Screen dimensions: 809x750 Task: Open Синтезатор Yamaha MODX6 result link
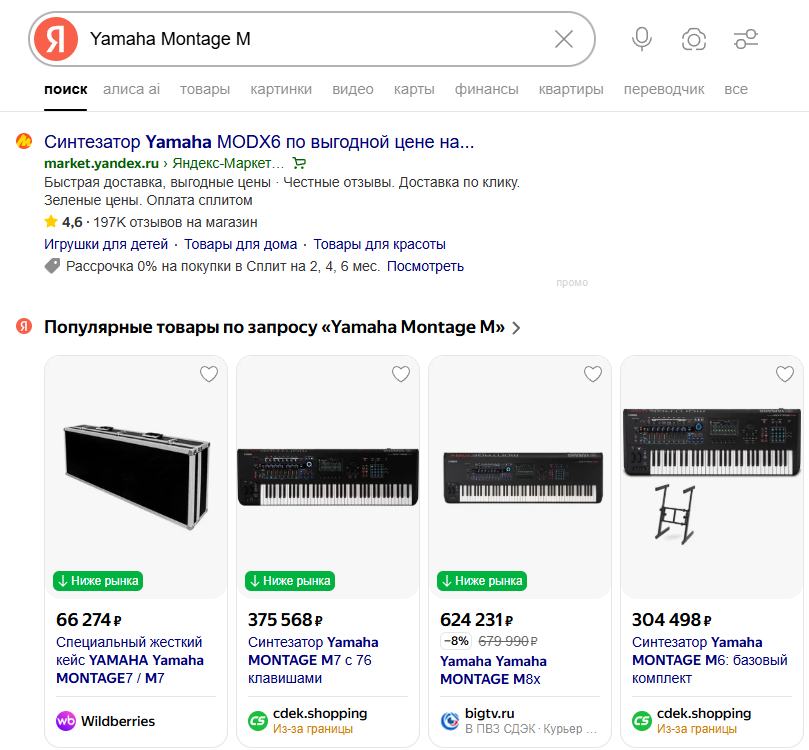pyautogui.click(x=259, y=141)
